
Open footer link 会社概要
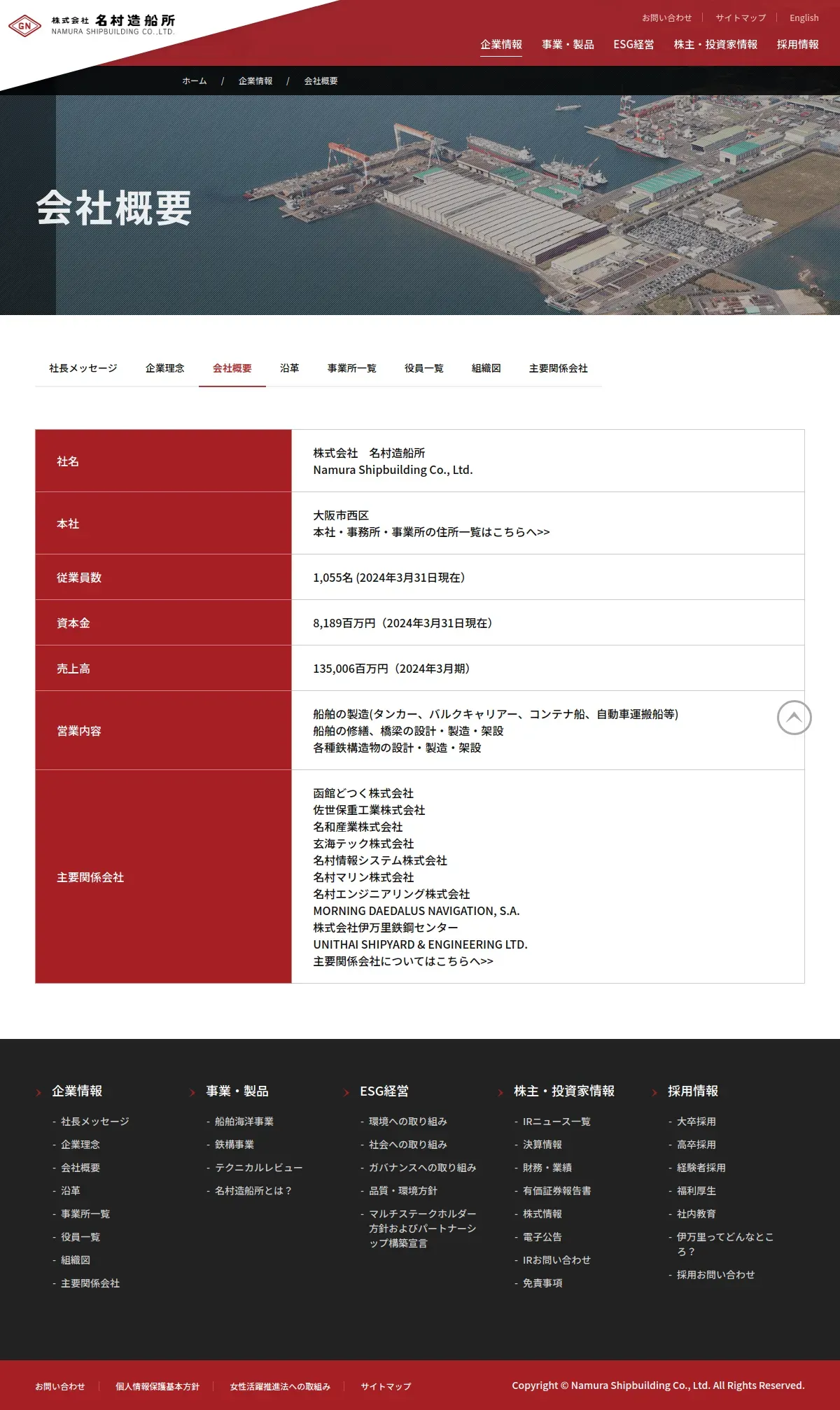pyautogui.click(x=80, y=1168)
